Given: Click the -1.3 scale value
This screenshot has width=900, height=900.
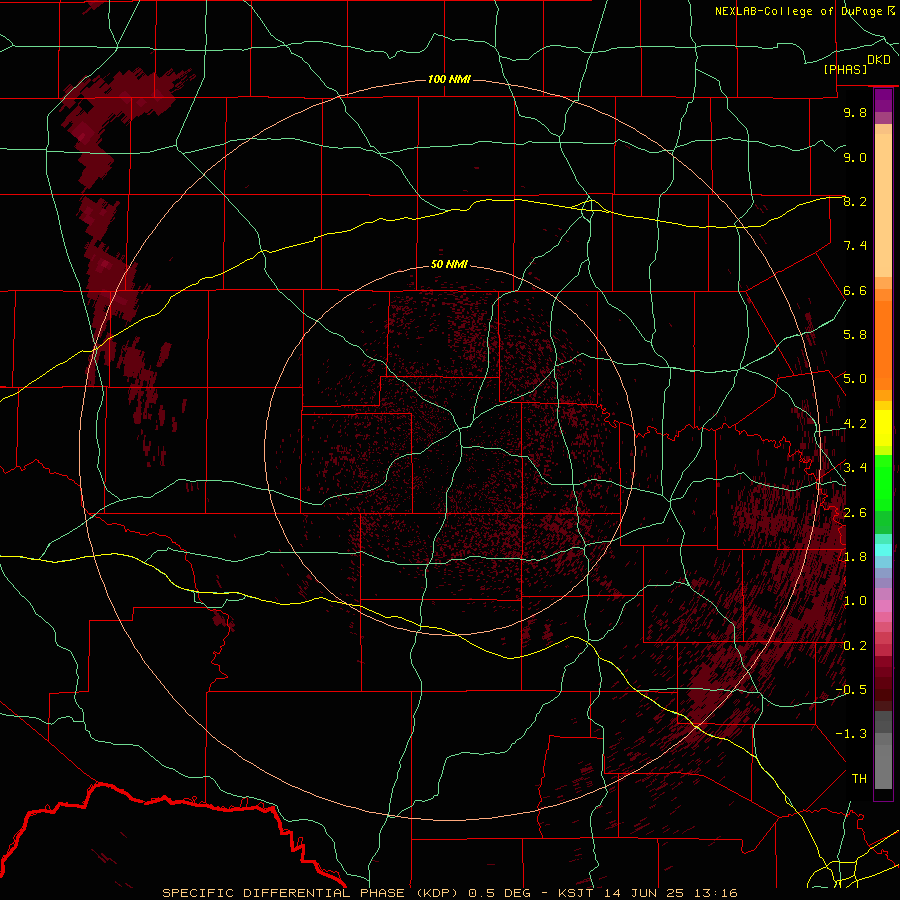Looking at the screenshot, I should [851, 734].
